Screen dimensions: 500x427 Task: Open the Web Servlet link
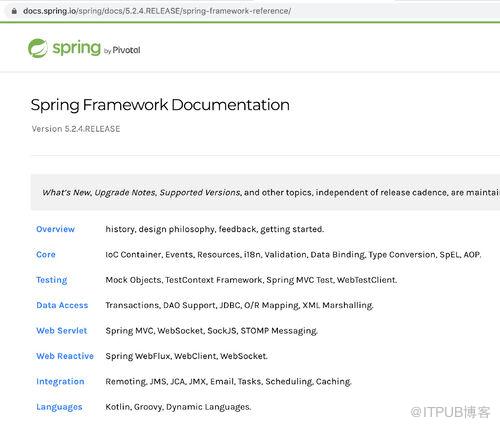(62, 330)
